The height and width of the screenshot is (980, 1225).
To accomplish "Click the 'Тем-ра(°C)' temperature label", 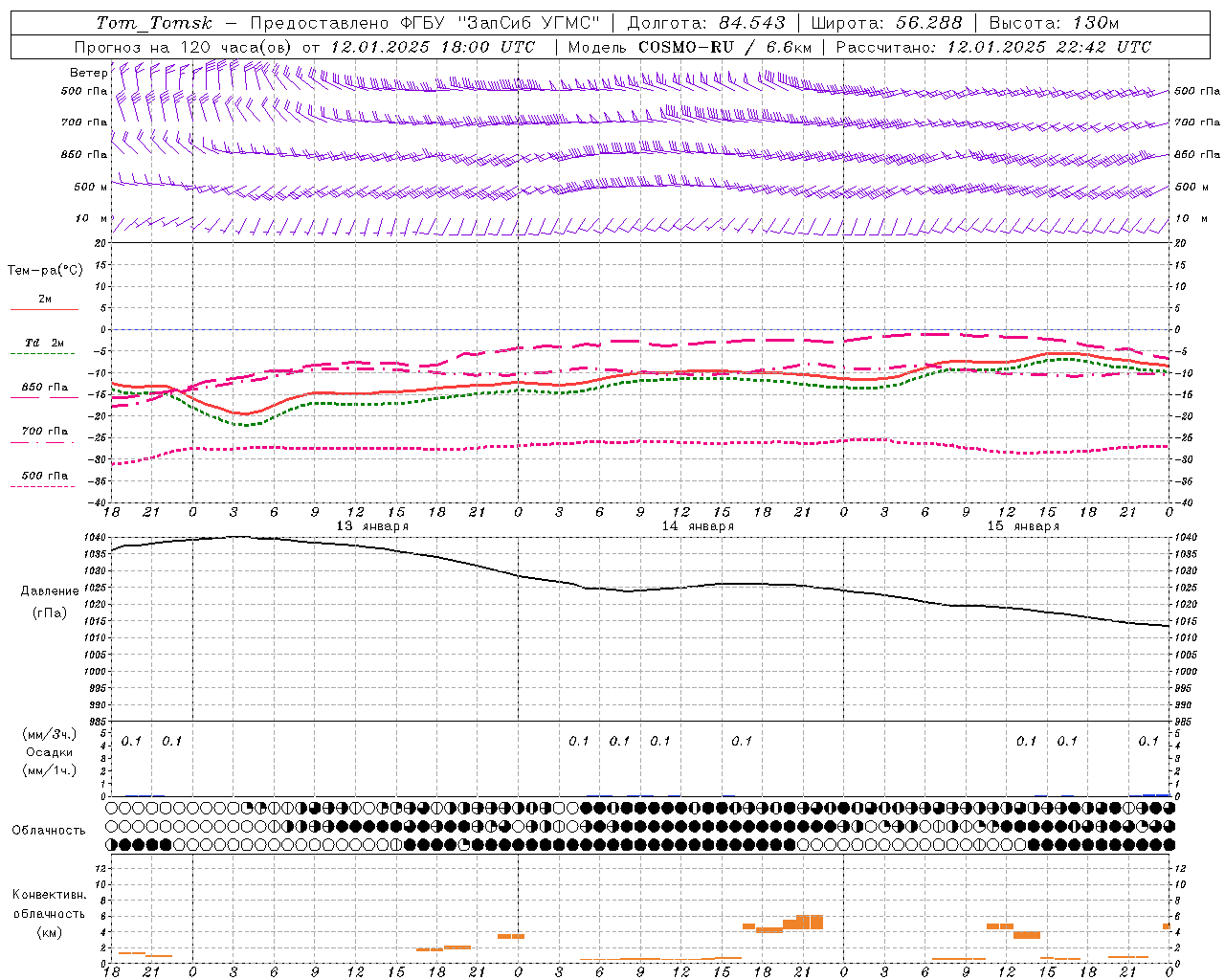I will tap(45, 271).
